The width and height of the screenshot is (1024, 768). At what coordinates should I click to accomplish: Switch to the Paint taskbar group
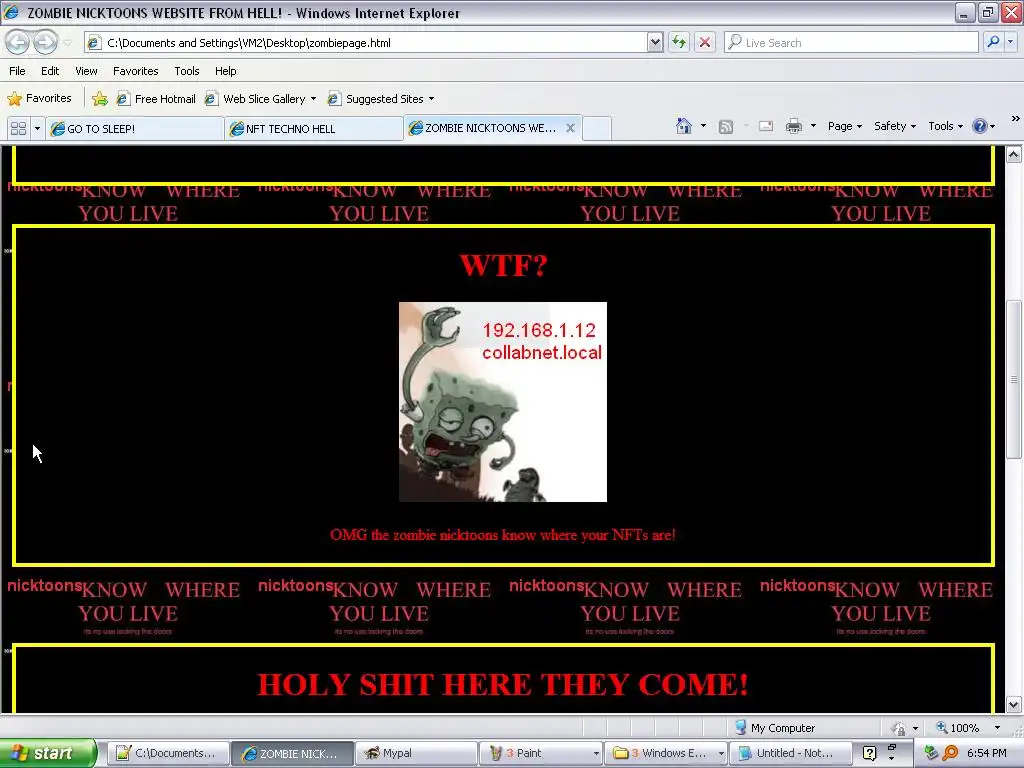coord(539,753)
